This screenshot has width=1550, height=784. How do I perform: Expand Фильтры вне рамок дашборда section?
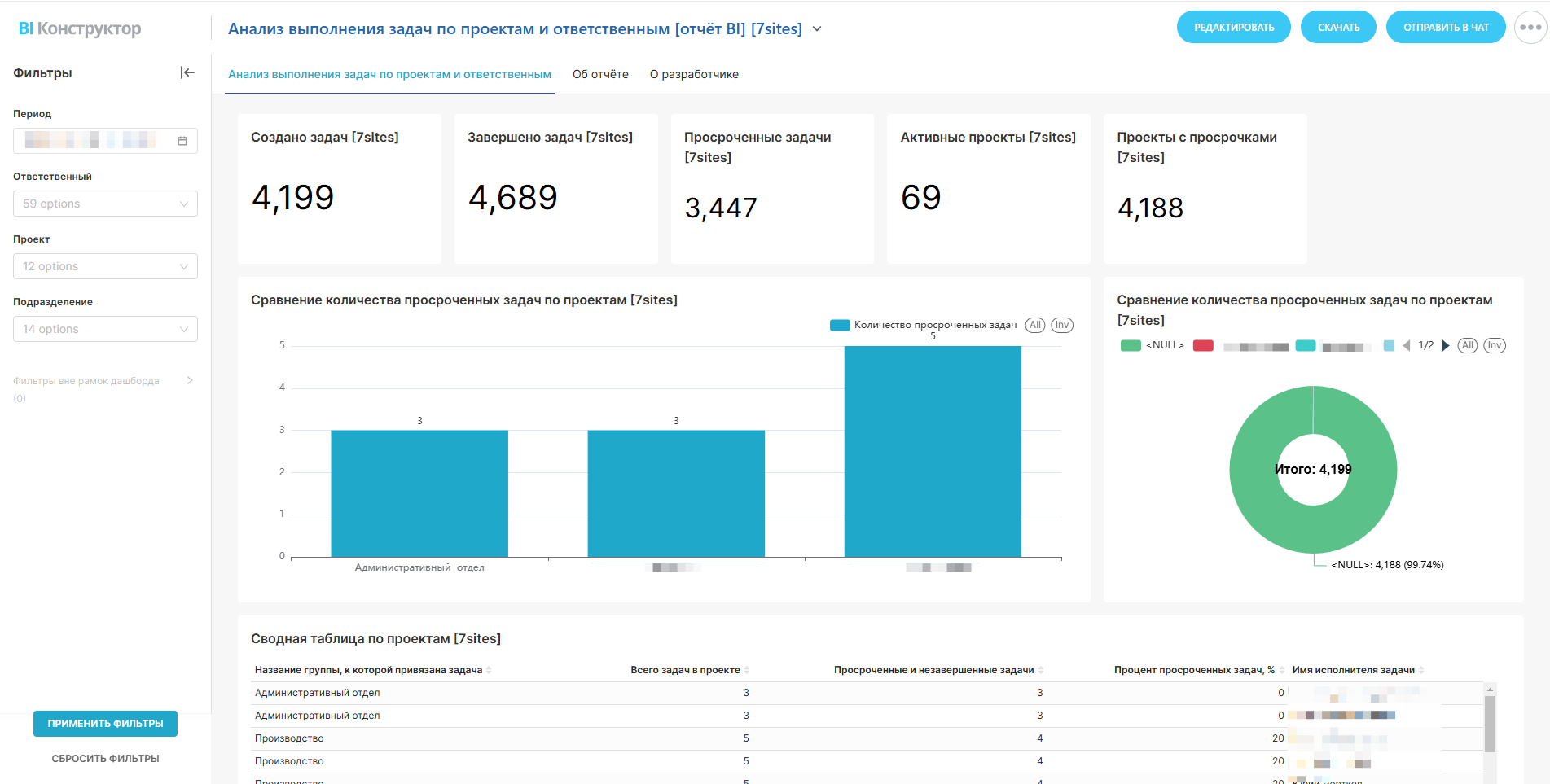pos(189,380)
